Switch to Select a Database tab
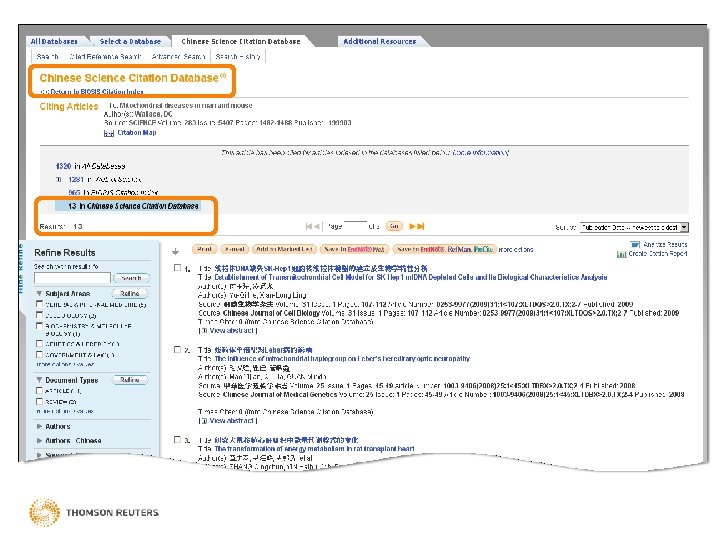The height and width of the screenshot is (540, 720). tap(130, 41)
